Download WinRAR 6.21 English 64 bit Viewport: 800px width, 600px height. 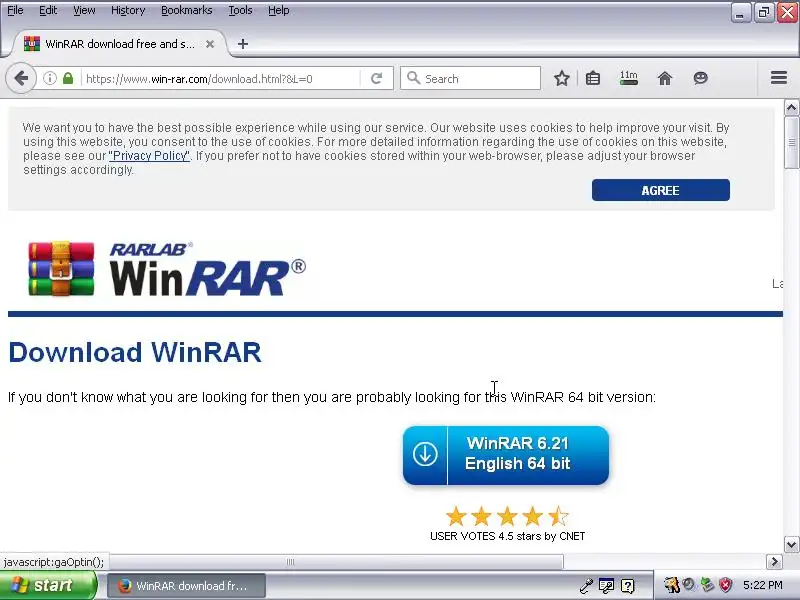coord(506,455)
